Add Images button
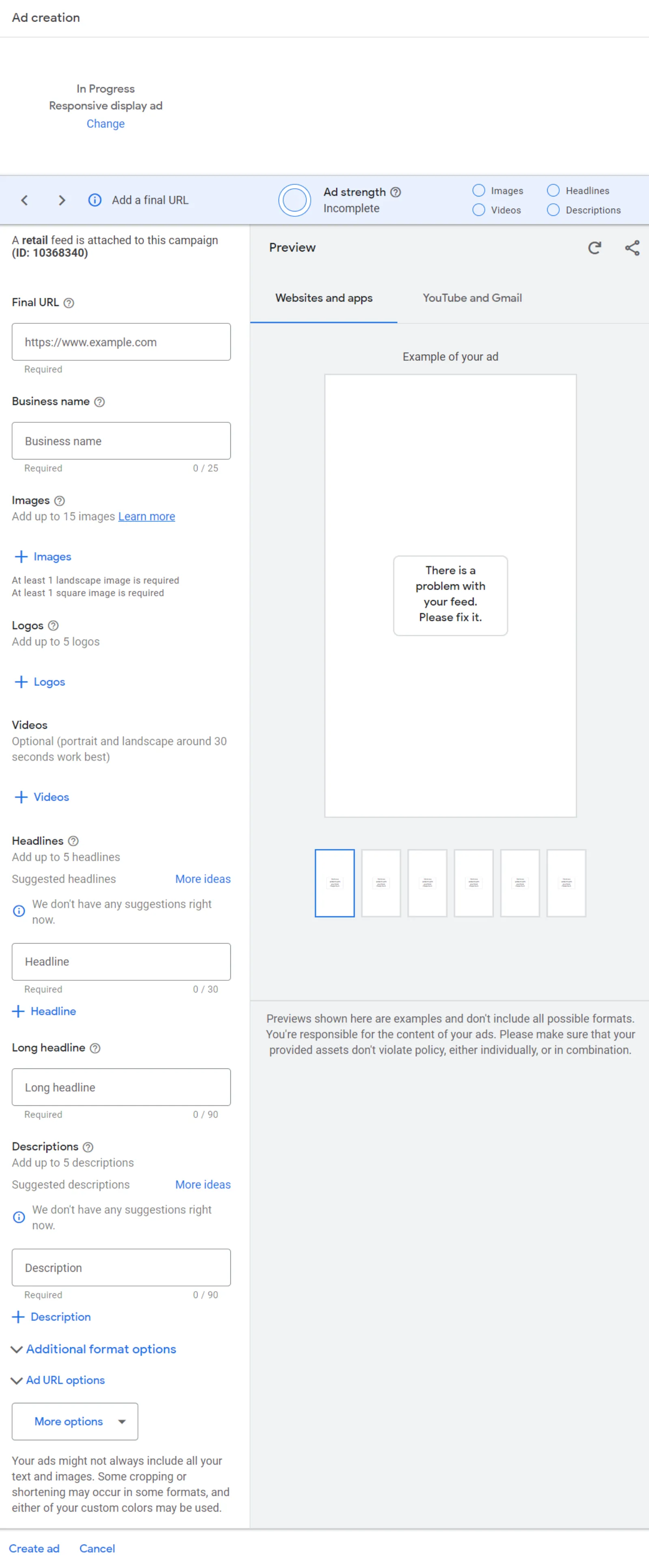Screen dimensions: 649x1568 (x=43, y=556)
